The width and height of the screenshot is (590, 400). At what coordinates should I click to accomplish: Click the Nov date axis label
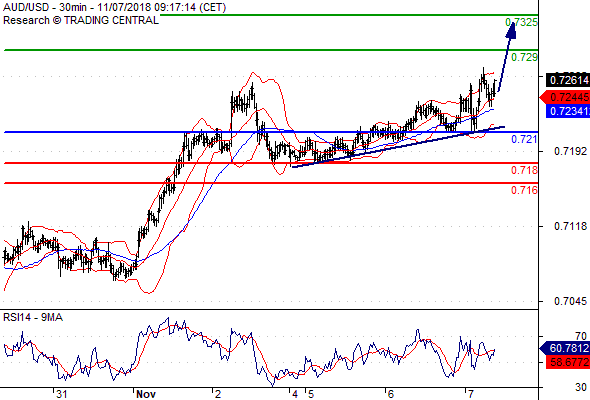pos(146,394)
